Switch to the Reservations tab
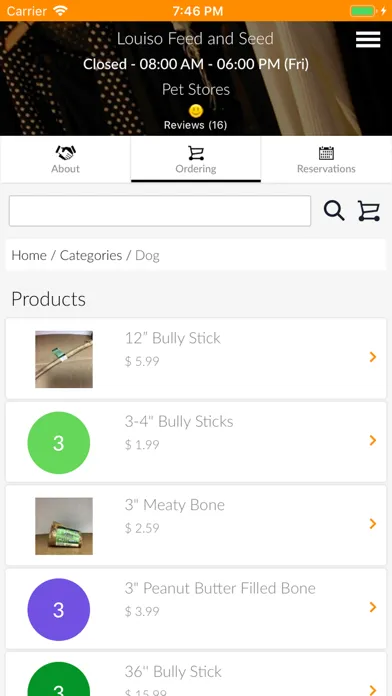Viewport: 392px width, 696px height. [x=326, y=159]
